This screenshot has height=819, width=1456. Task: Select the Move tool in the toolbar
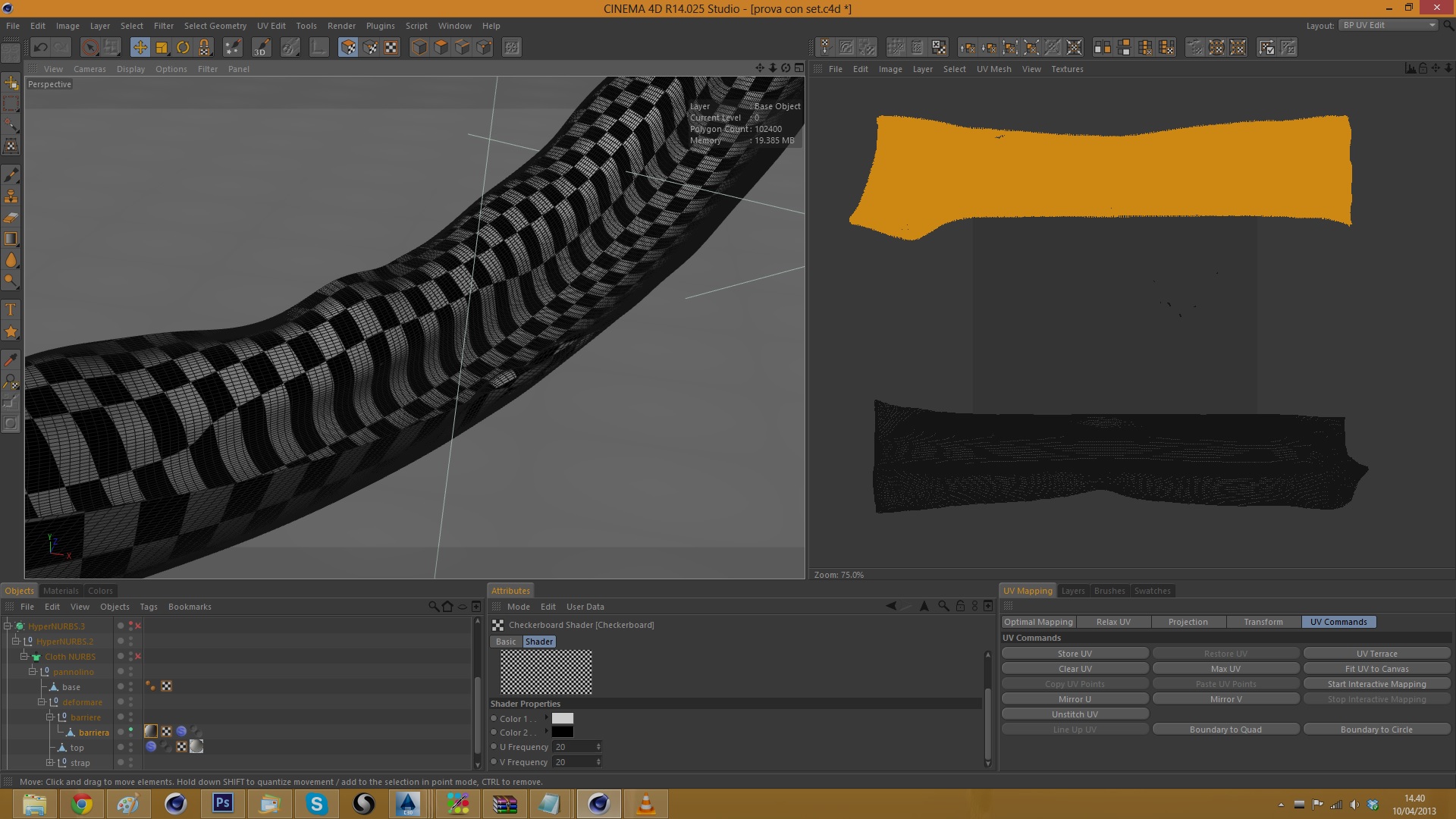tap(140, 48)
